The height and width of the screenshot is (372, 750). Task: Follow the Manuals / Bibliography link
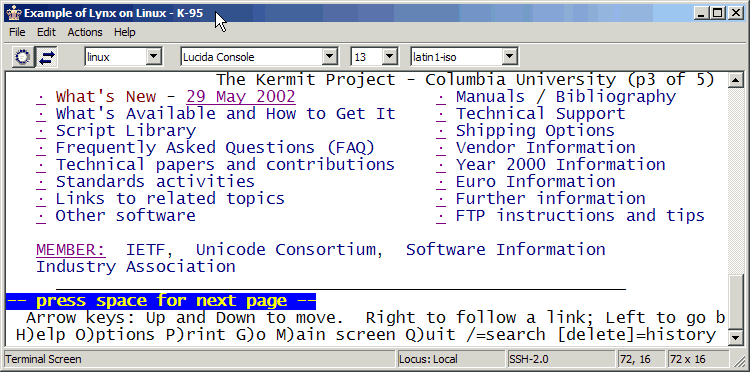tap(565, 97)
